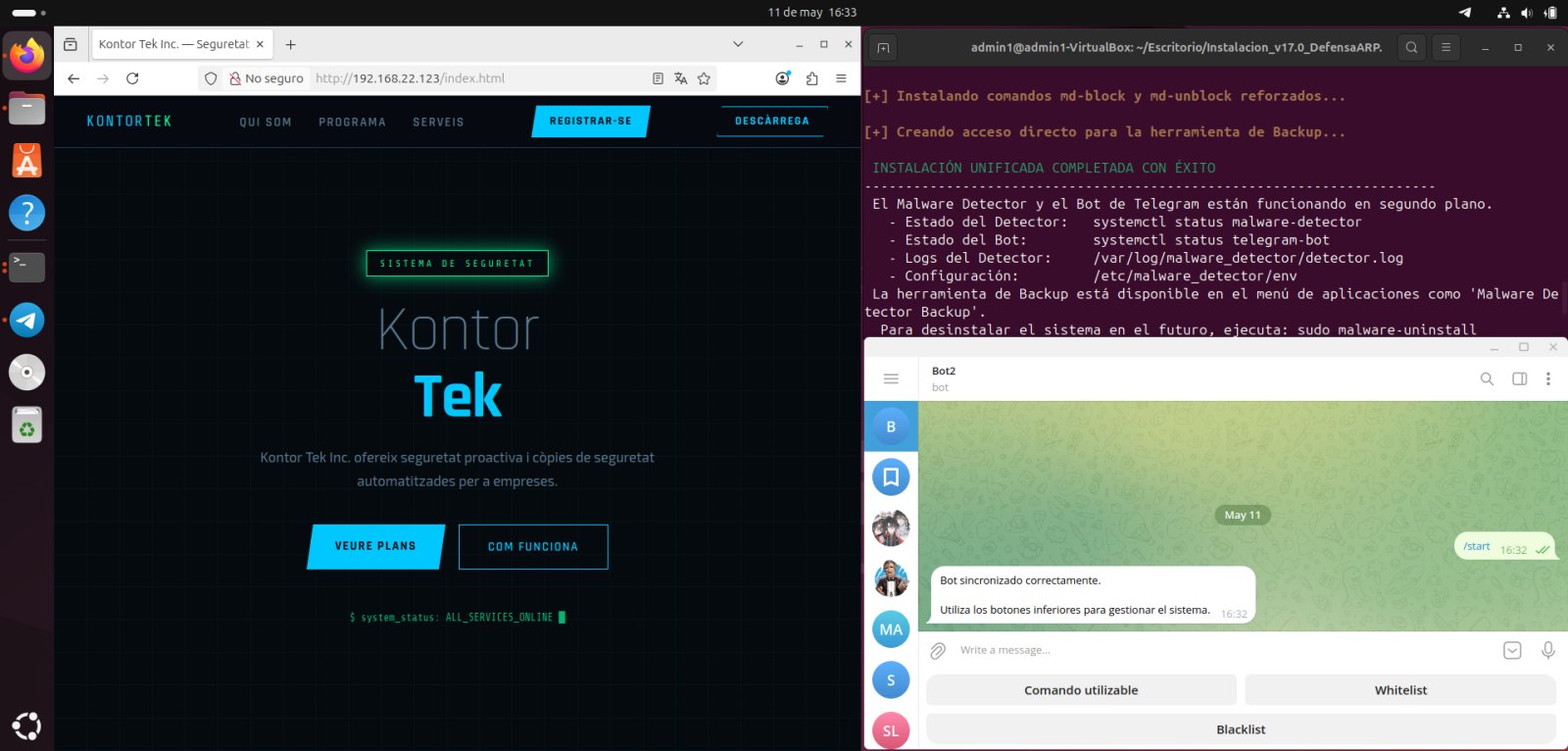Open the MA chat in Telegram
This screenshot has height=751, width=1568.
(891, 629)
